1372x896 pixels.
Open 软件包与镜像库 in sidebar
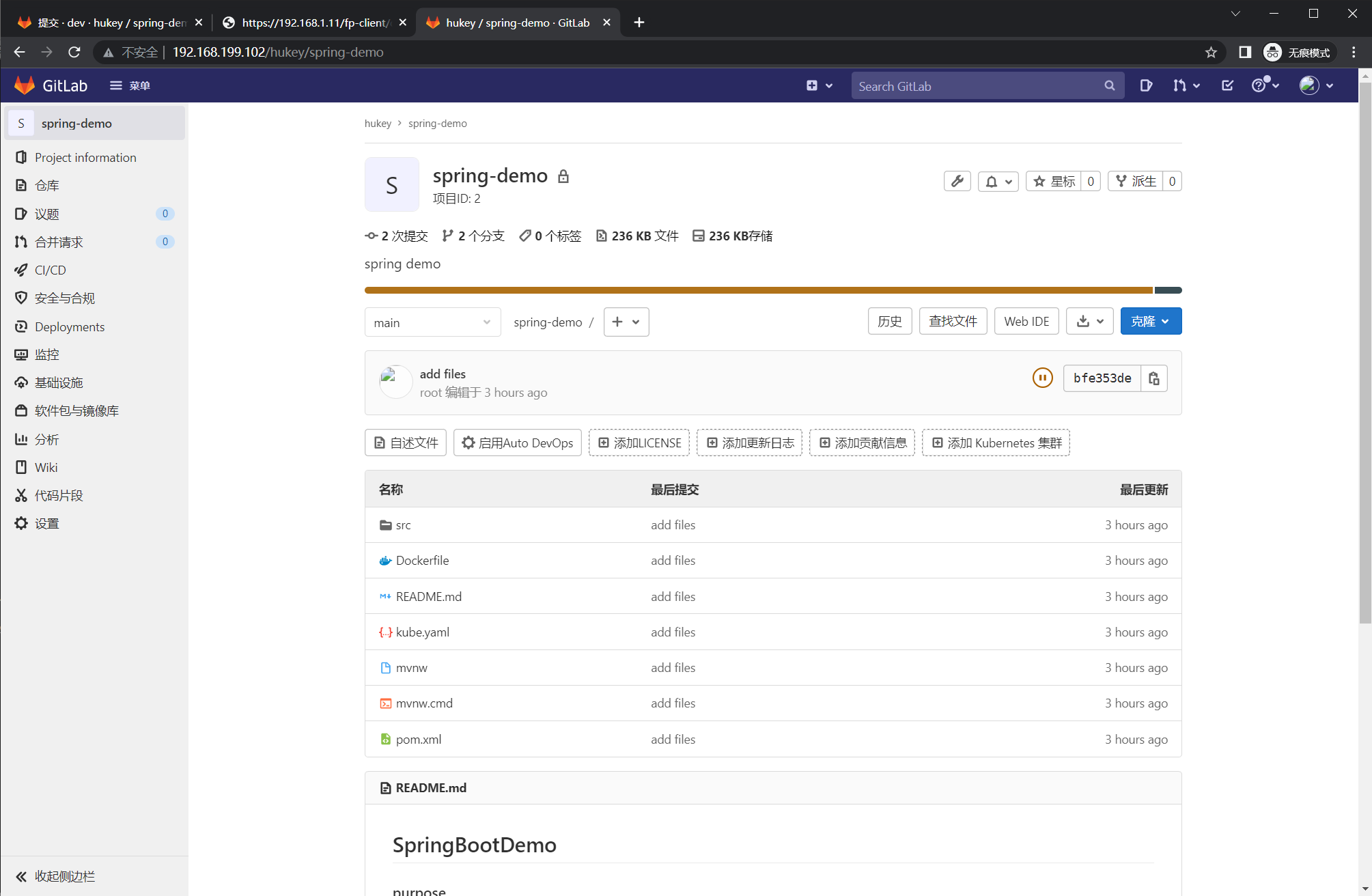pyautogui.click(x=76, y=410)
